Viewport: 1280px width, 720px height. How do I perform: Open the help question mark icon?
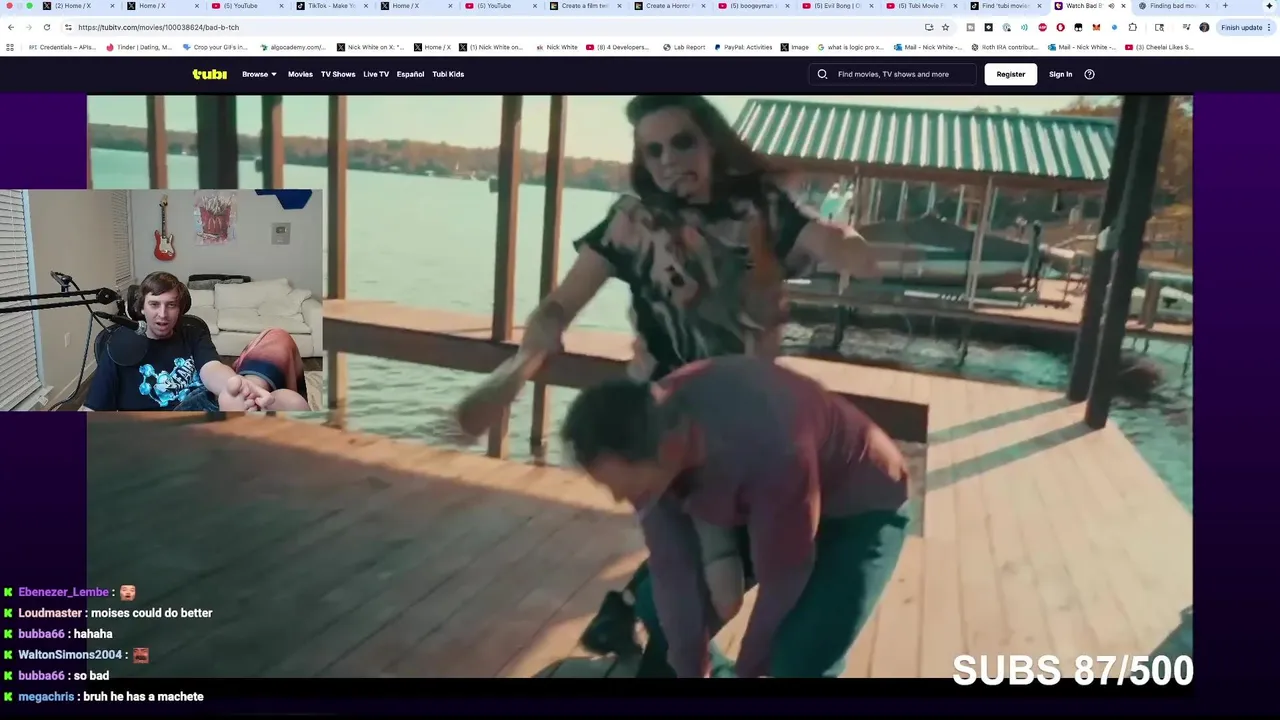(x=1089, y=74)
